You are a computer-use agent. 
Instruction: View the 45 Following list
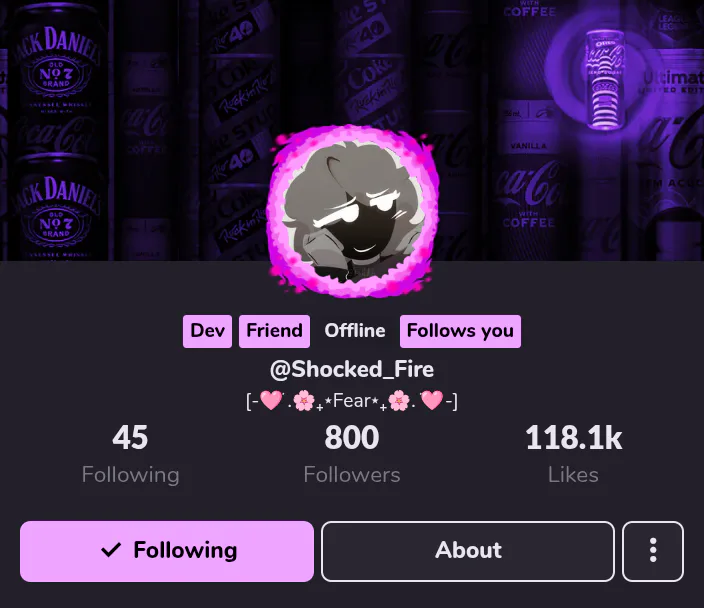click(130, 454)
